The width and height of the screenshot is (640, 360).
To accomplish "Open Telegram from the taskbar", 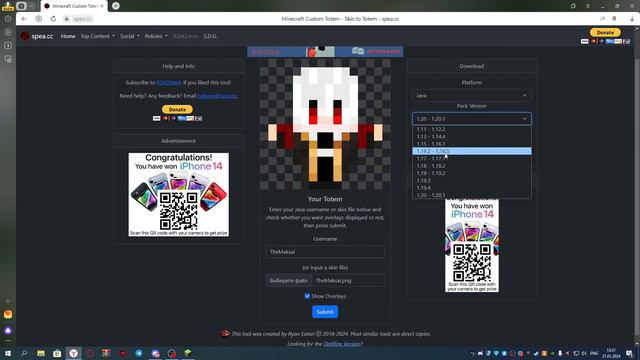I will point(139,353).
